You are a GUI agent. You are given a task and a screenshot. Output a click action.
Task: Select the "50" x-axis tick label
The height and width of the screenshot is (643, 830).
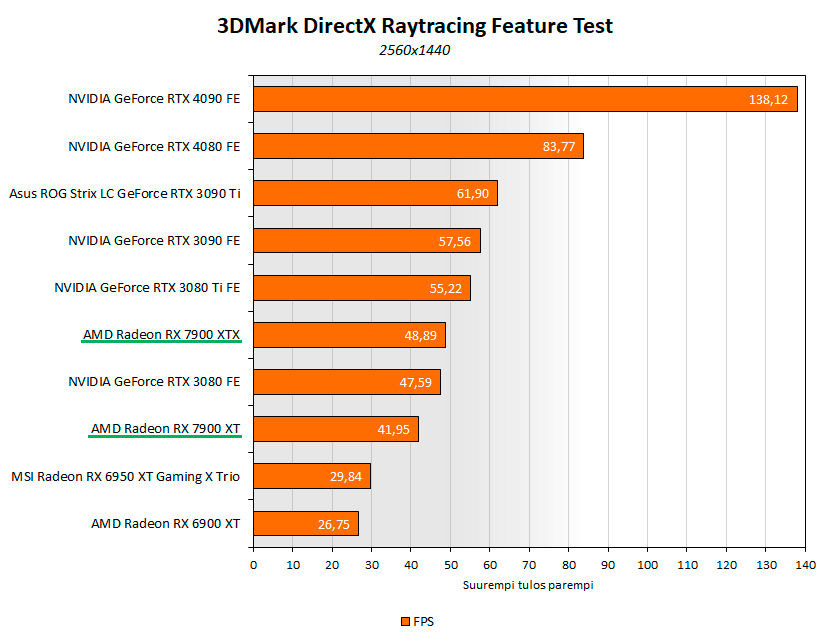click(x=450, y=565)
